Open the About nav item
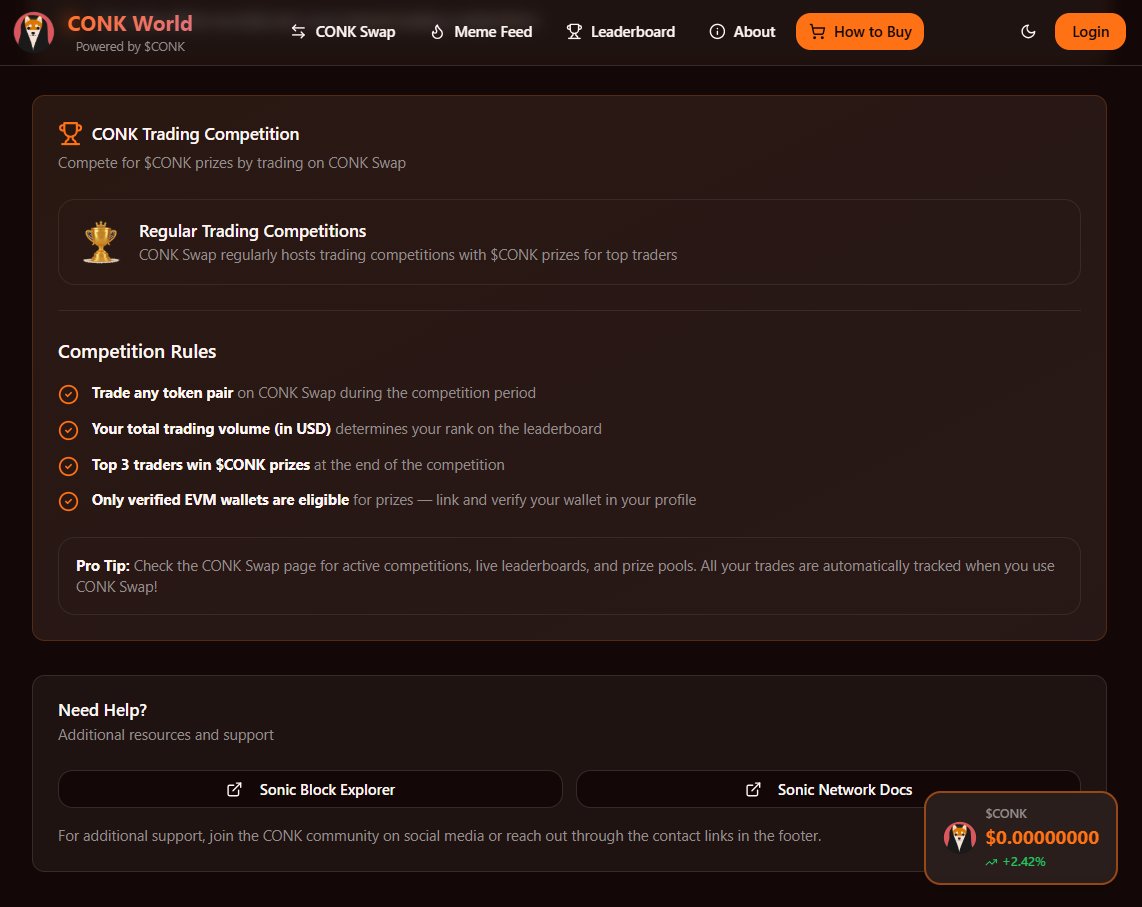This screenshot has height=907, width=1142. click(x=742, y=32)
